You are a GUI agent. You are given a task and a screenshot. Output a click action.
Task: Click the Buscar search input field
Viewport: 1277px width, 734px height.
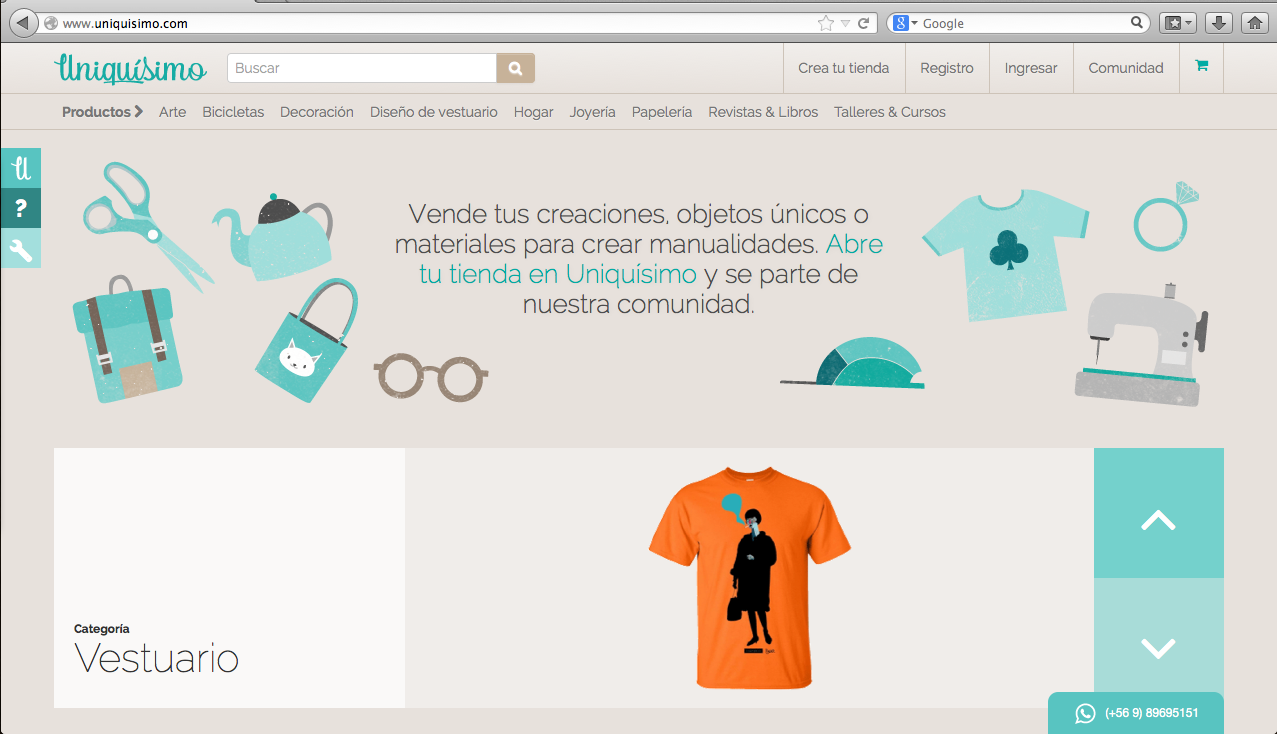[362, 68]
